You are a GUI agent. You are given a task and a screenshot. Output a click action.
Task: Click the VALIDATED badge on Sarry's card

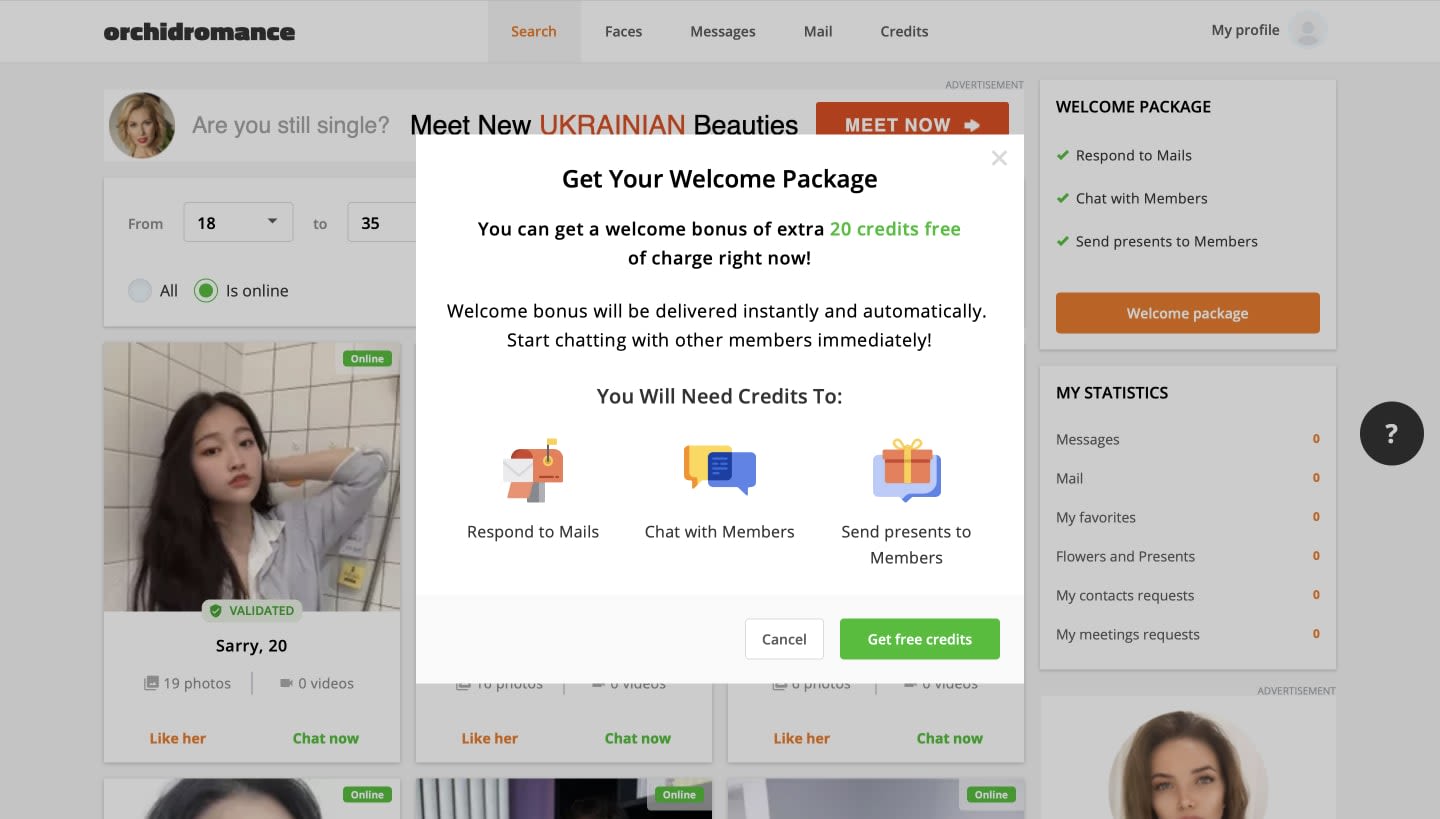tap(252, 610)
